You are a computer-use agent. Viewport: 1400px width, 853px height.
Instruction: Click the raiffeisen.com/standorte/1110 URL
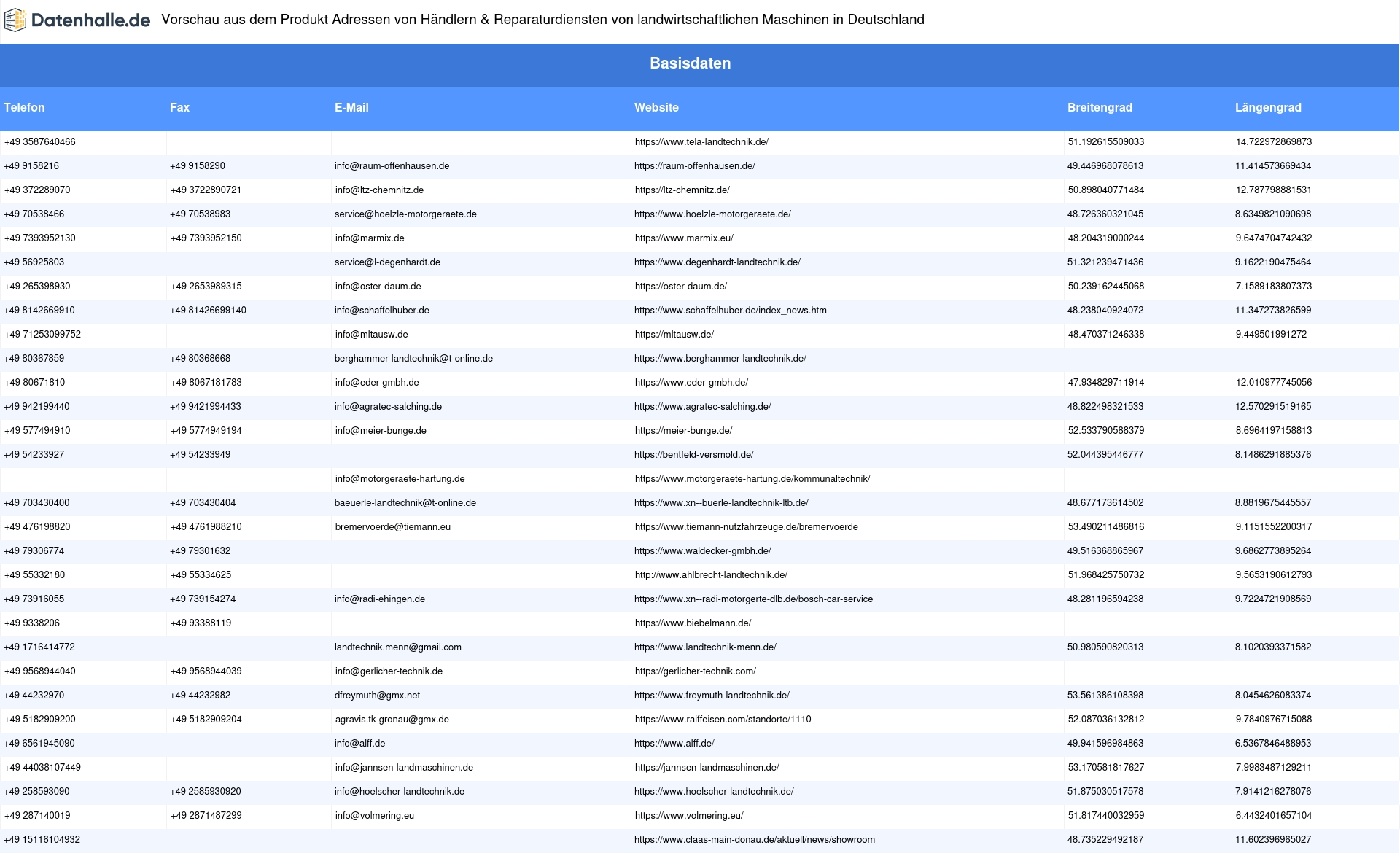point(723,720)
